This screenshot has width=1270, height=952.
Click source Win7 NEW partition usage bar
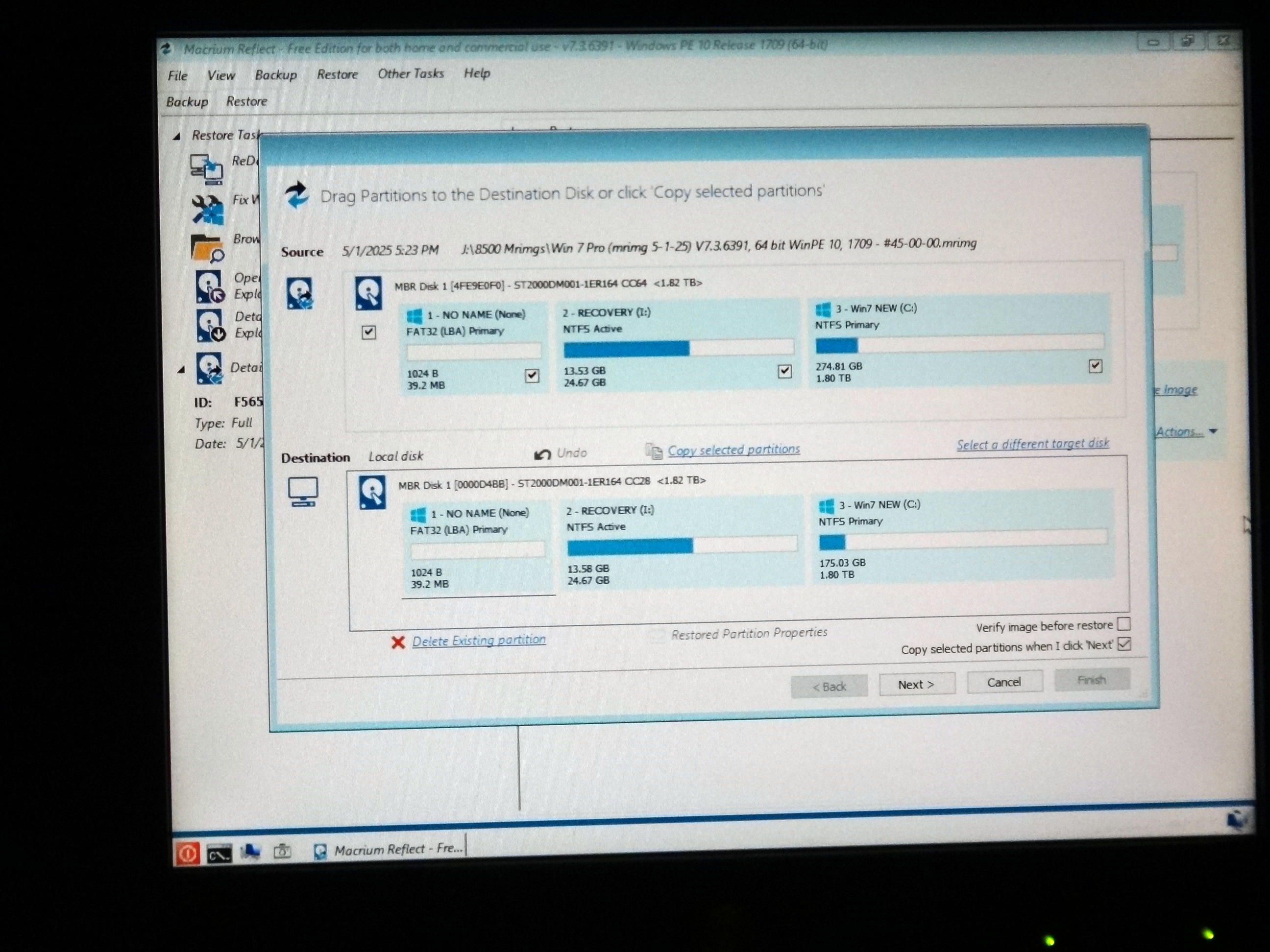pyautogui.click(x=959, y=344)
